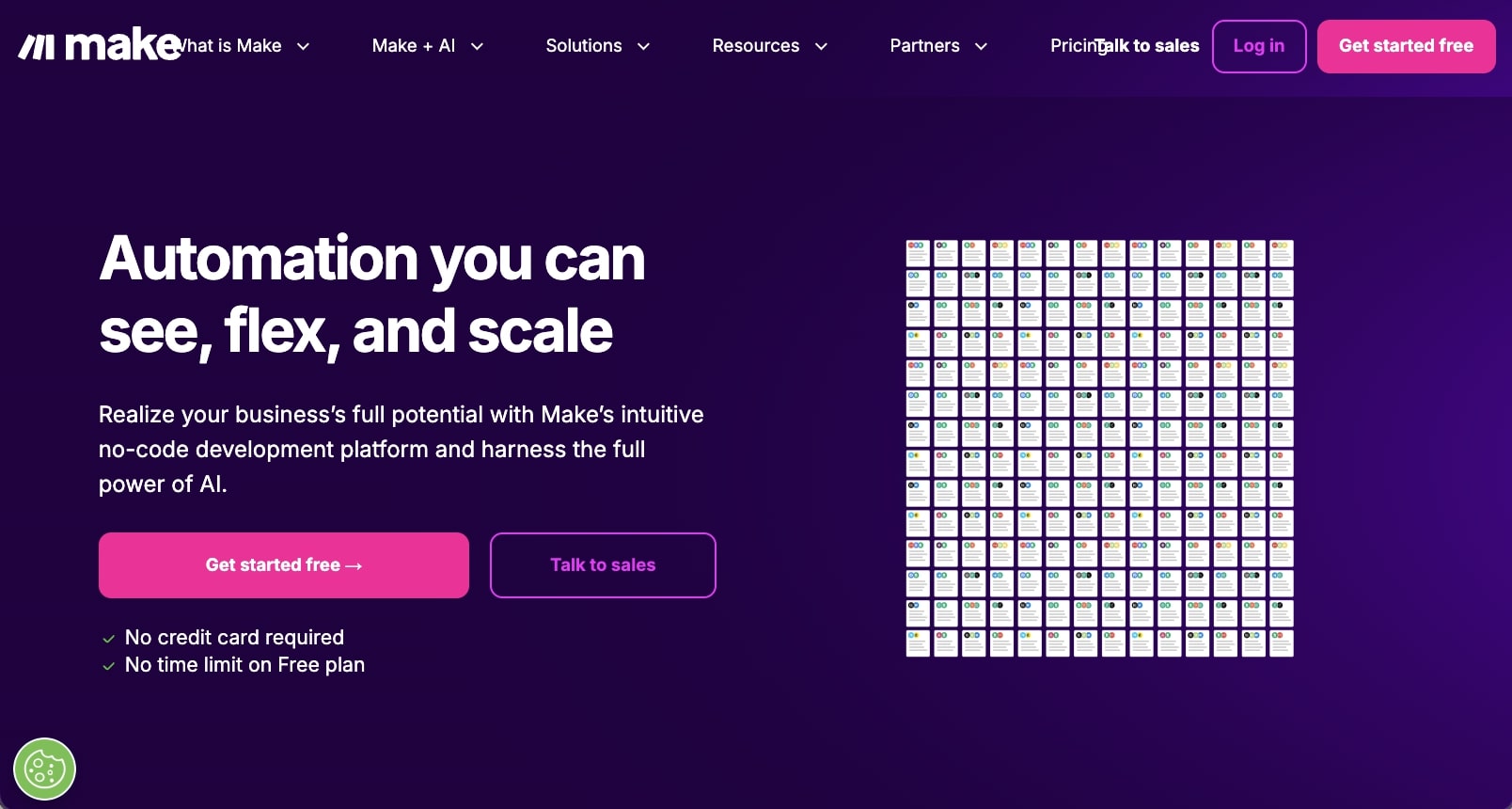1512x809 pixels.
Task: Click the automation scenario grid image
Action: click(x=1100, y=448)
